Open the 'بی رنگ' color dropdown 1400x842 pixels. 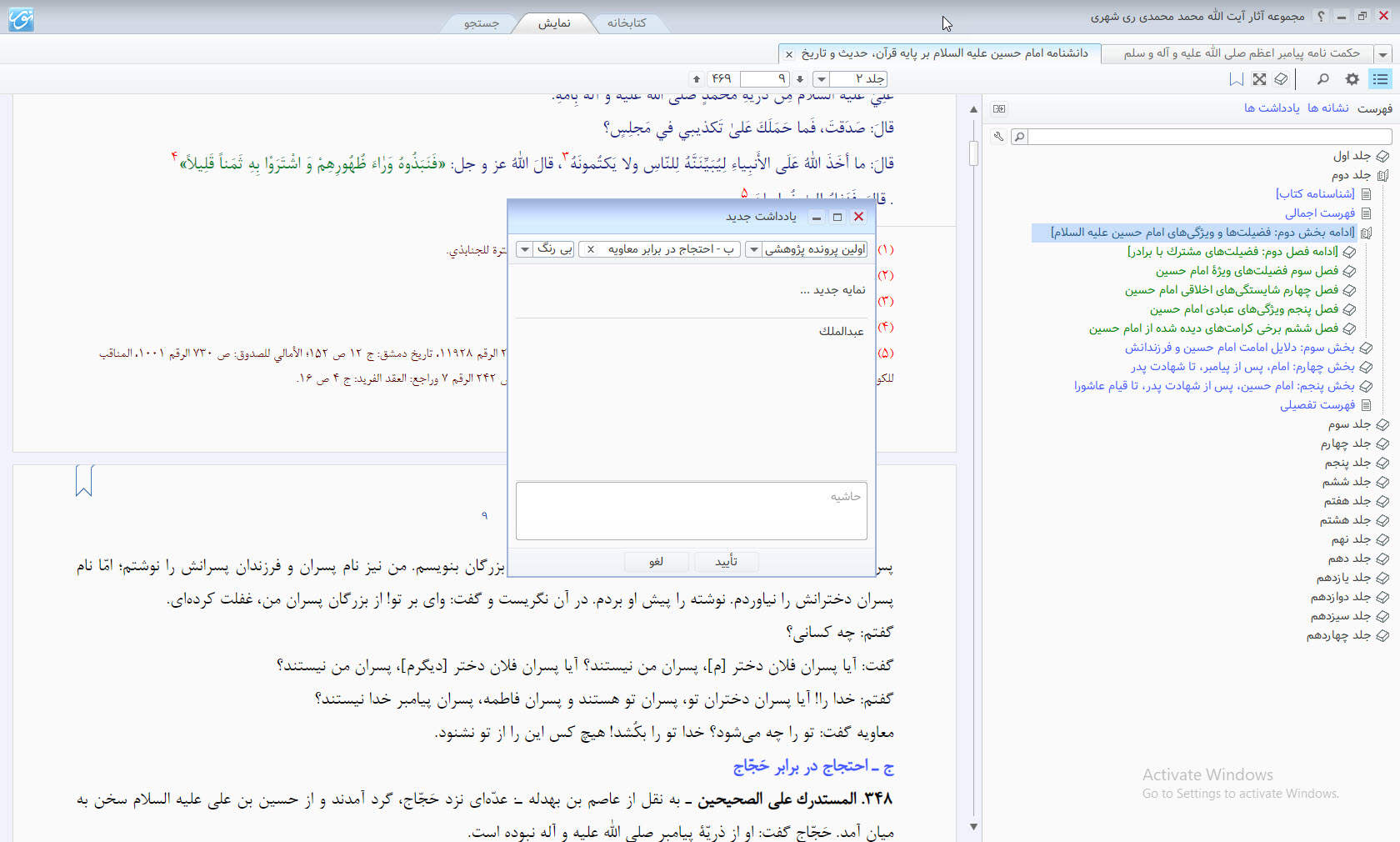(524, 249)
